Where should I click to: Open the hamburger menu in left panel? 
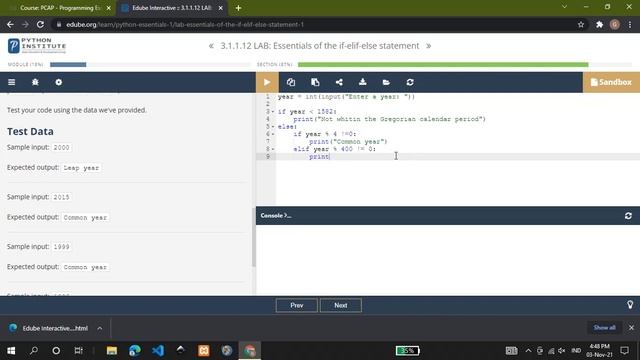coord(11,82)
